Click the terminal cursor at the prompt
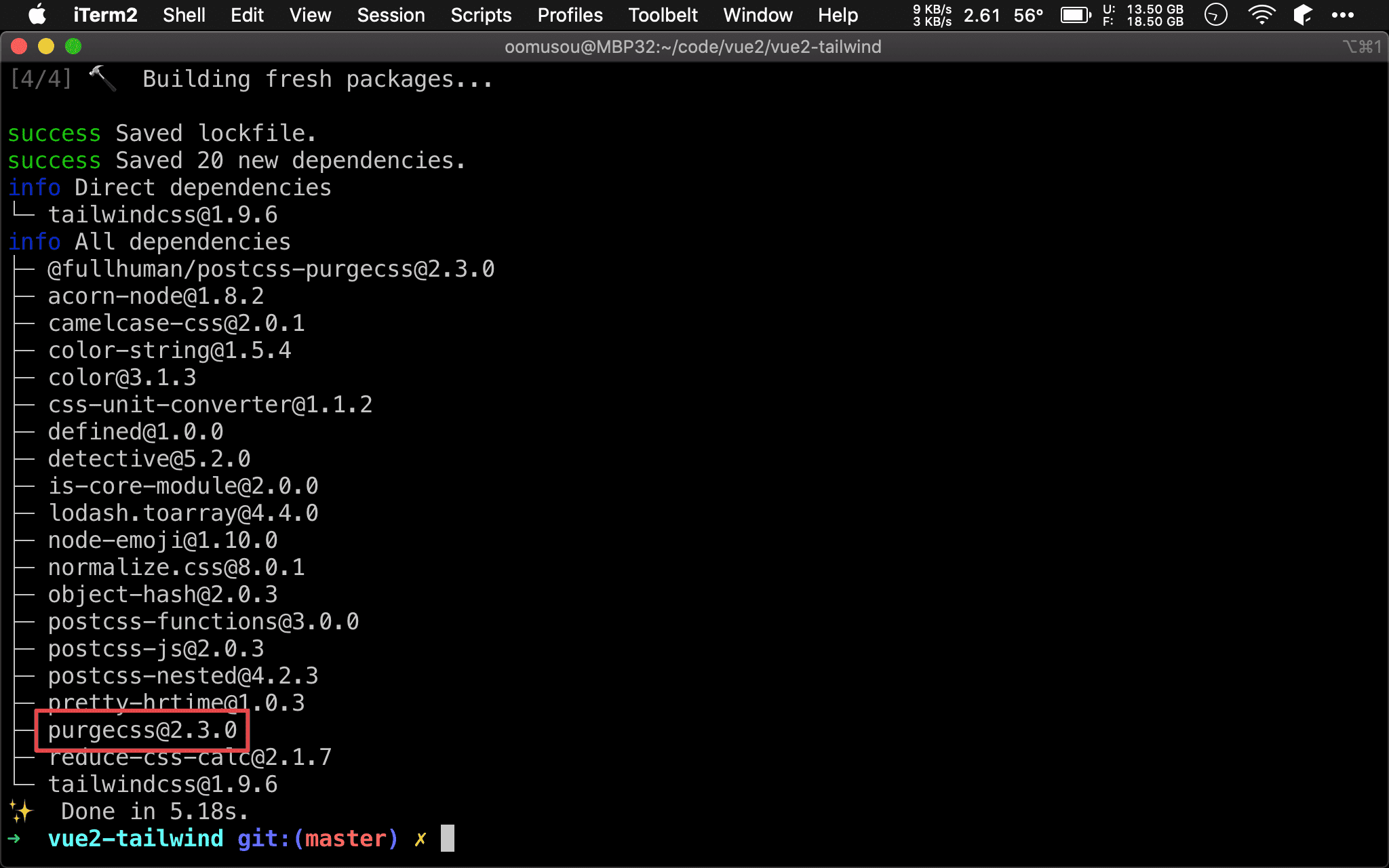This screenshot has height=868, width=1389. [448, 838]
